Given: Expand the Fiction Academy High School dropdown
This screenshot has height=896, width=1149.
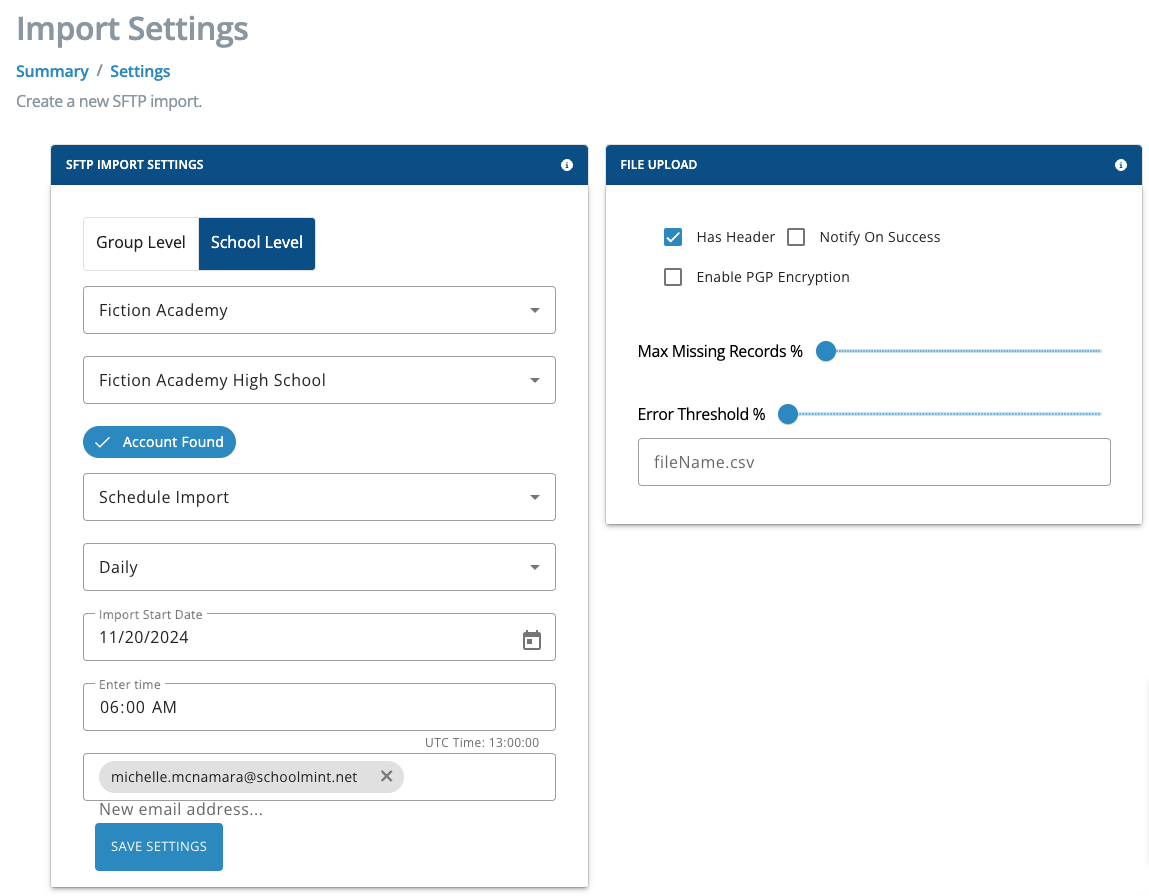Looking at the screenshot, I should coord(319,380).
